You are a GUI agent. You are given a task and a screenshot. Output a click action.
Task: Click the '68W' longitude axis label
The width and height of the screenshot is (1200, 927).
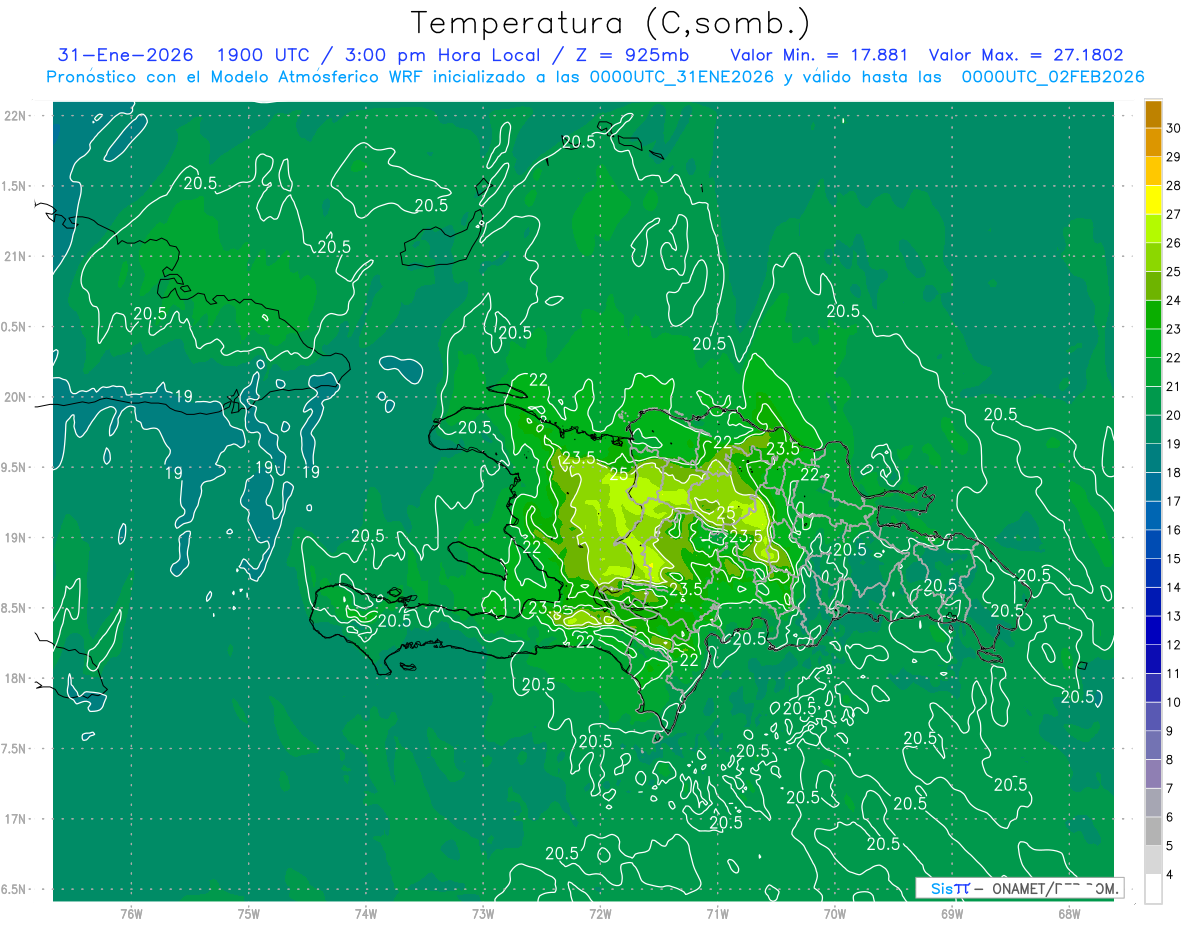[1069, 915]
